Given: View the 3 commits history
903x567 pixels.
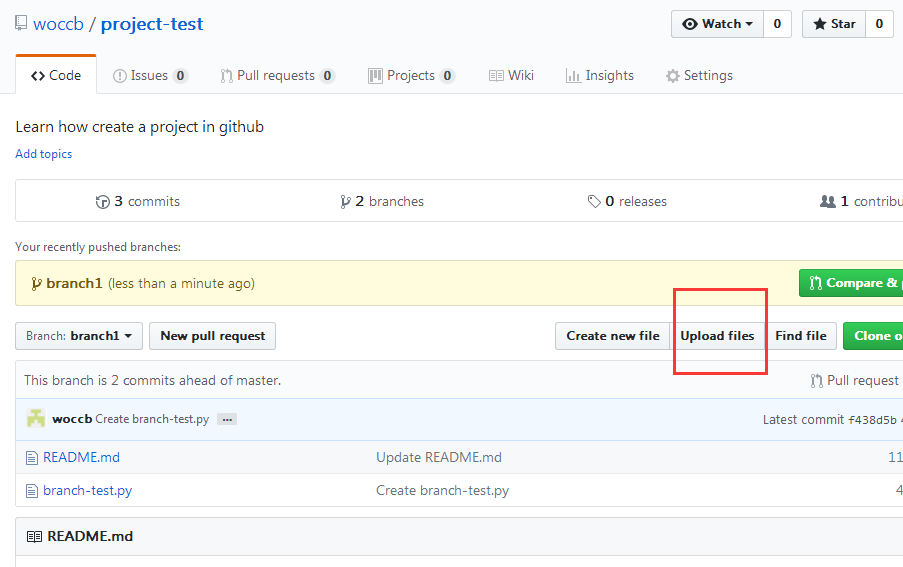Looking at the screenshot, I should [x=138, y=201].
